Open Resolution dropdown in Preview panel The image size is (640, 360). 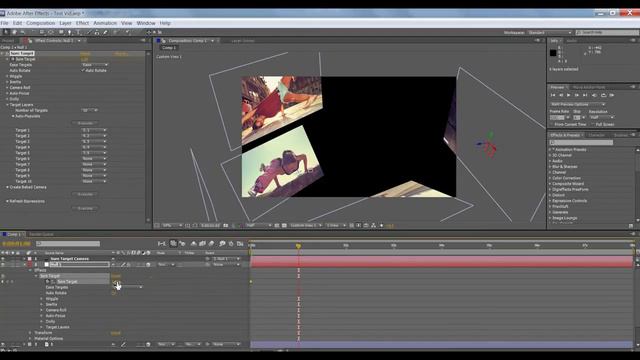(602, 118)
